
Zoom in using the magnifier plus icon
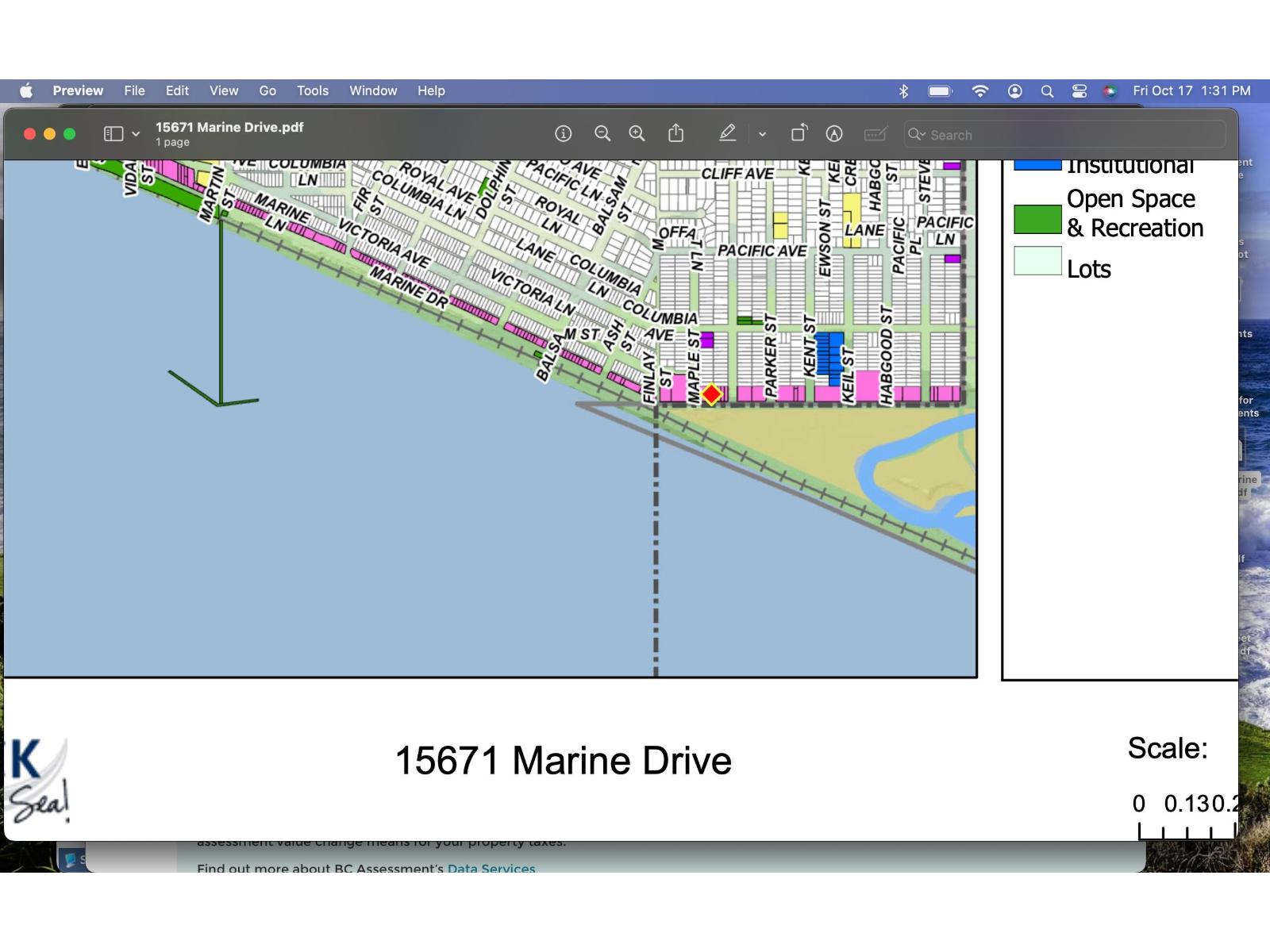point(637,134)
